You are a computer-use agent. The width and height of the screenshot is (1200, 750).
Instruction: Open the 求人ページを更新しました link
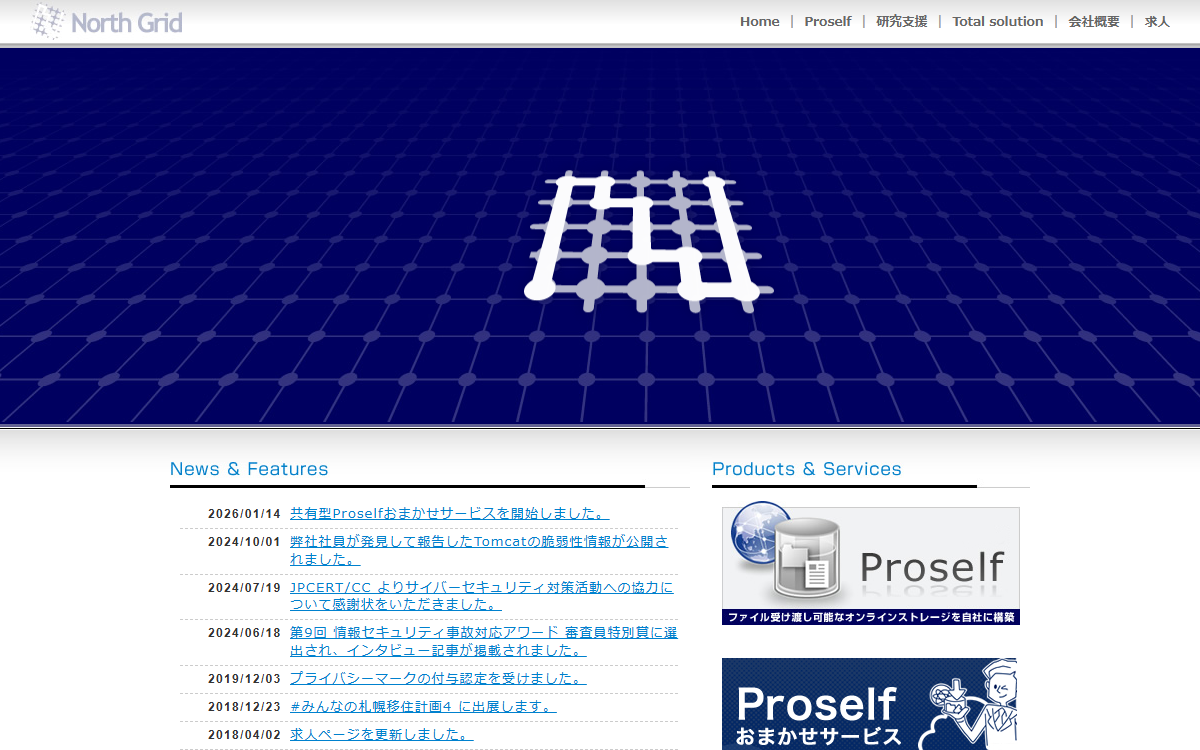pos(382,734)
